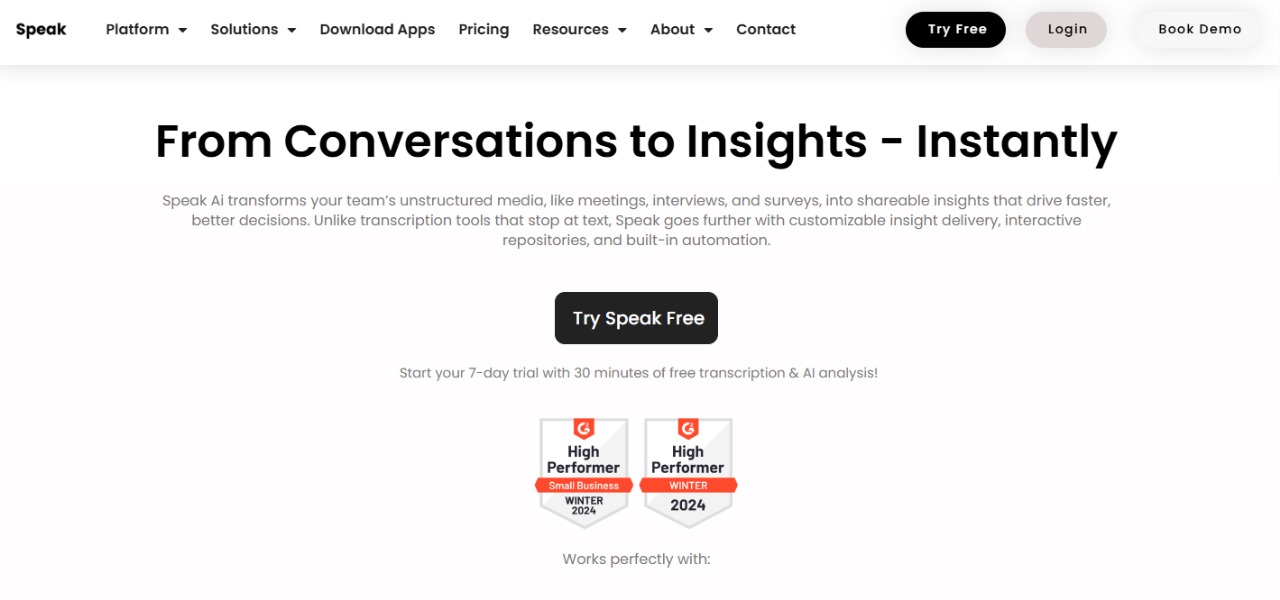This screenshot has width=1280, height=600.
Task: Click the G2 logo on the Small Business badge
Action: pos(584,429)
